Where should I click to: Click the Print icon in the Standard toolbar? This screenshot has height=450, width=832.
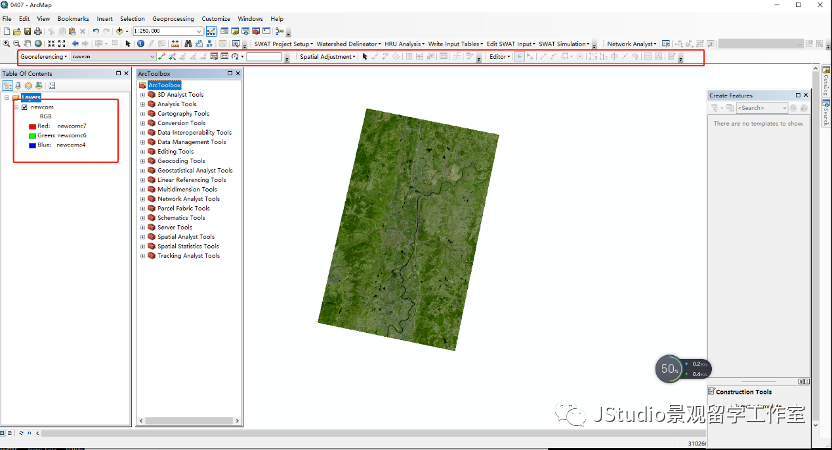click(x=38, y=31)
